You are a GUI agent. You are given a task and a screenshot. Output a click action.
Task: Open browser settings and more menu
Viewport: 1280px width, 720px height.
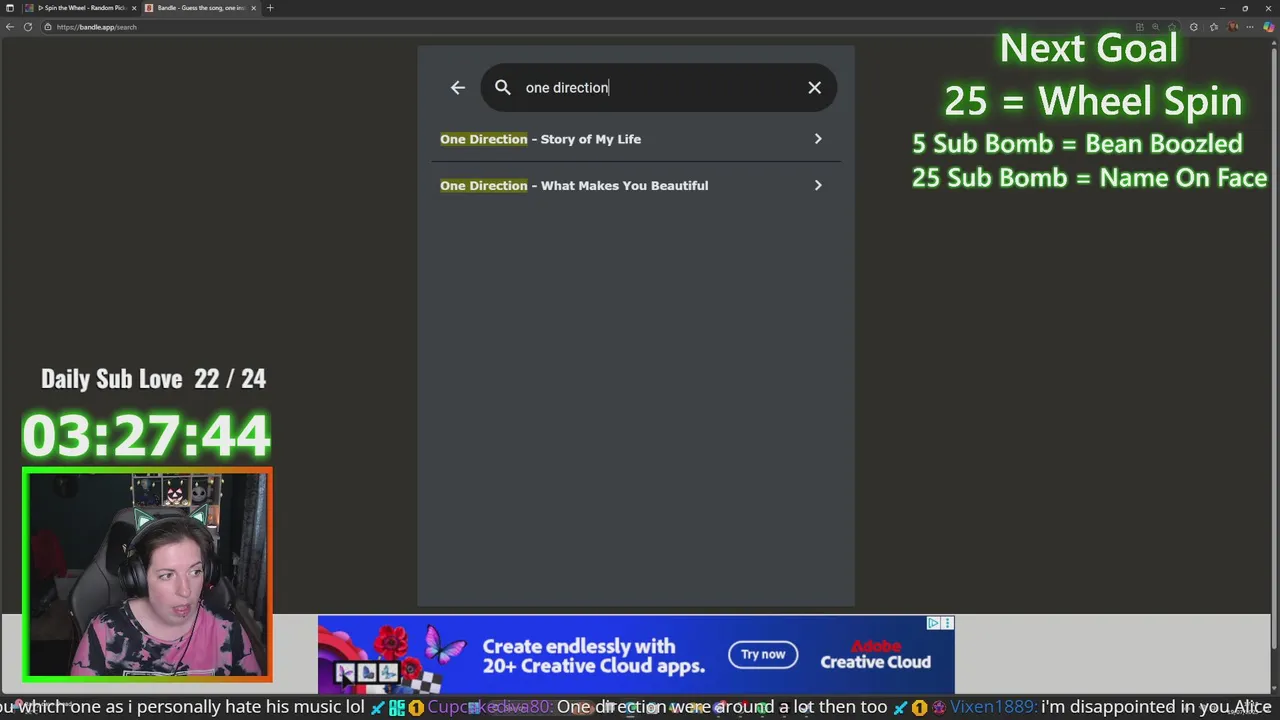click(x=1250, y=27)
